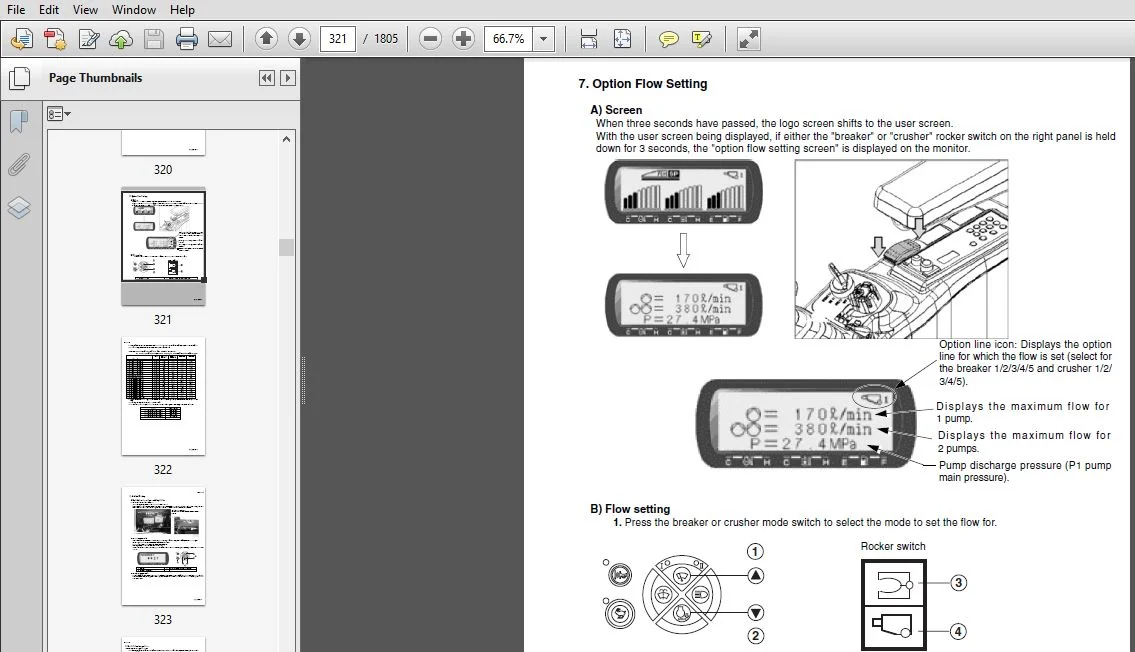The width and height of the screenshot is (1135, 652).
Task: Go to previous page with up arrow
Action: tap(266, 38)
